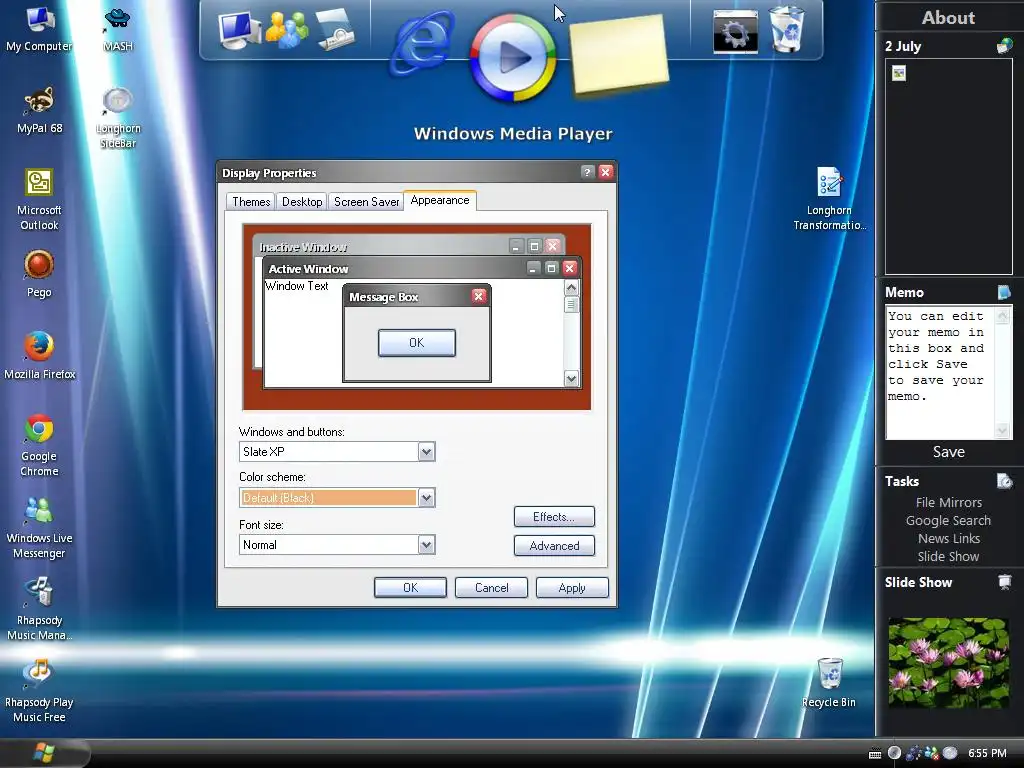Click the on-screen keyboard tray icon

pyautogui.click(x=875, y=754)
